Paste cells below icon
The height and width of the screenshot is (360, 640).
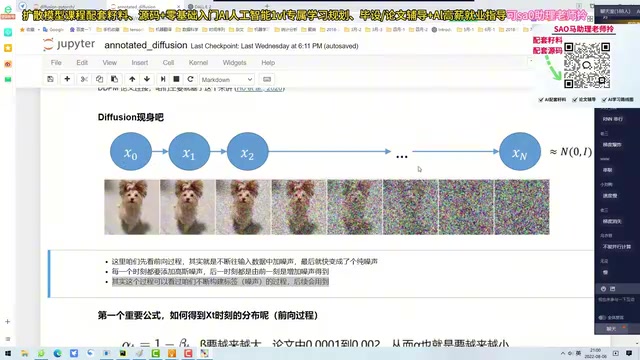[114, 79]
